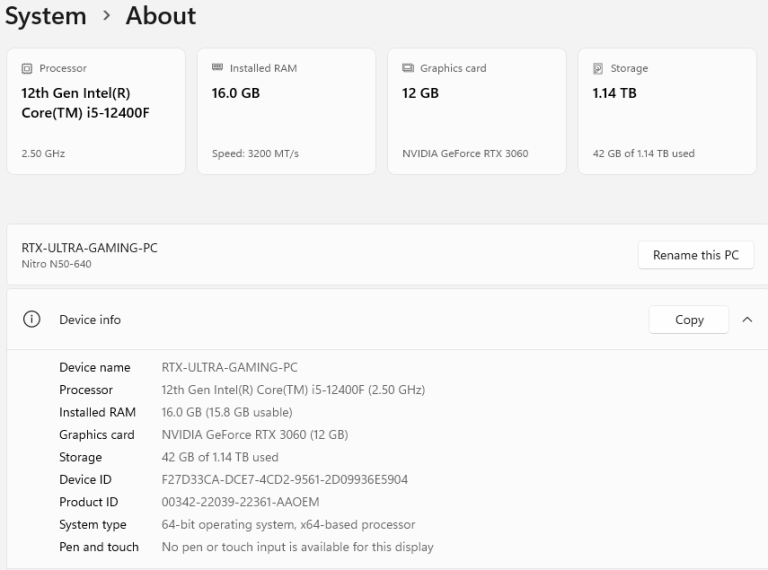This screenshot has height=570, width=768.
Task: Click the Installed RAM memory icon
Action: click(217, 68)
